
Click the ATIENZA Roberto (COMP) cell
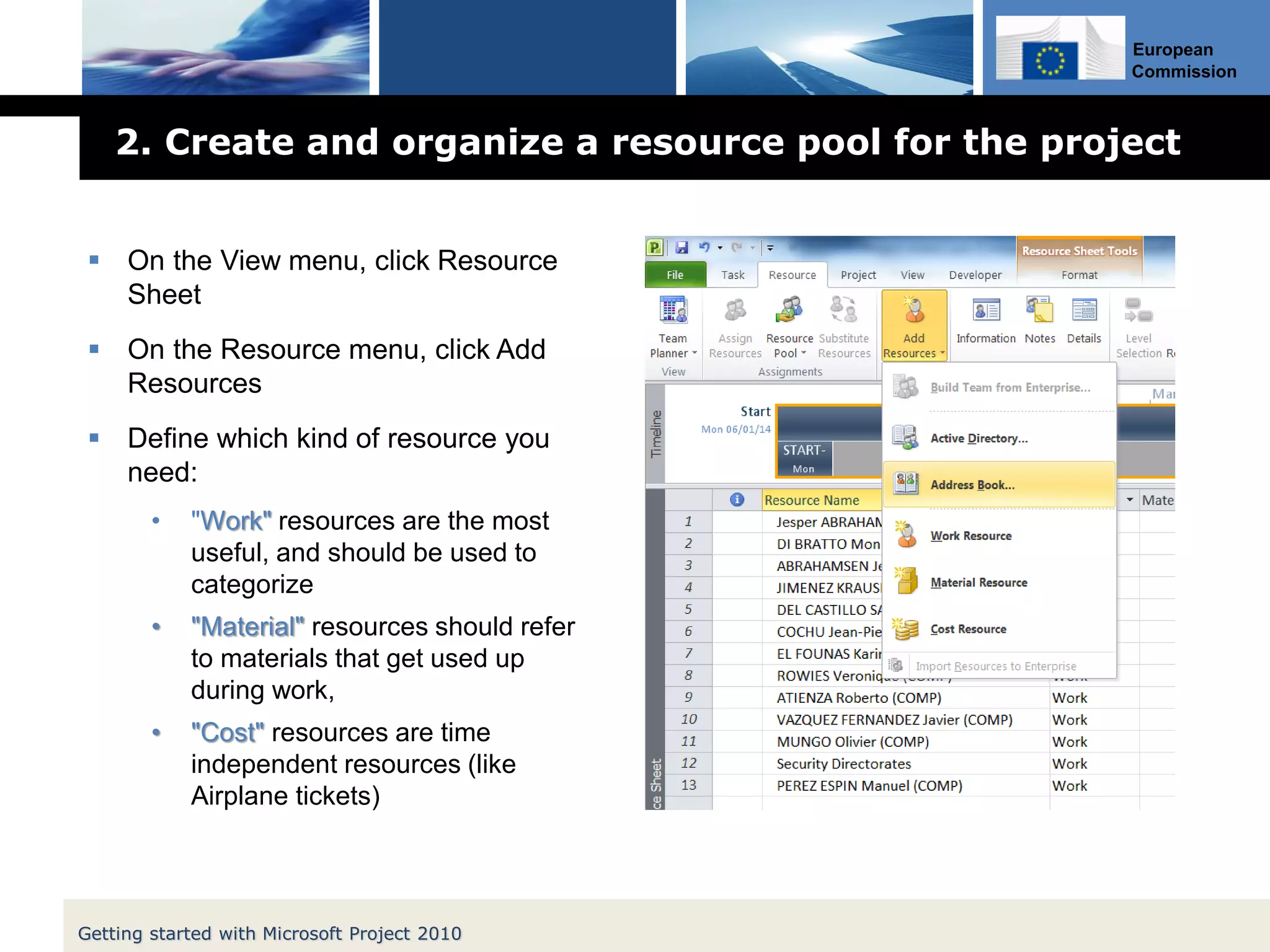905,698
